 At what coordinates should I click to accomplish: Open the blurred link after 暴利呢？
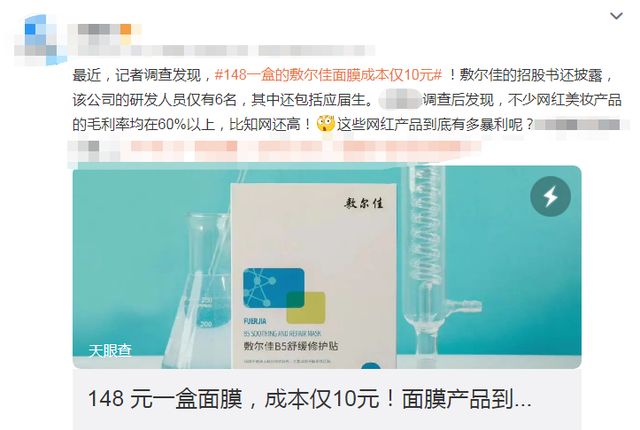click(579, 124)
